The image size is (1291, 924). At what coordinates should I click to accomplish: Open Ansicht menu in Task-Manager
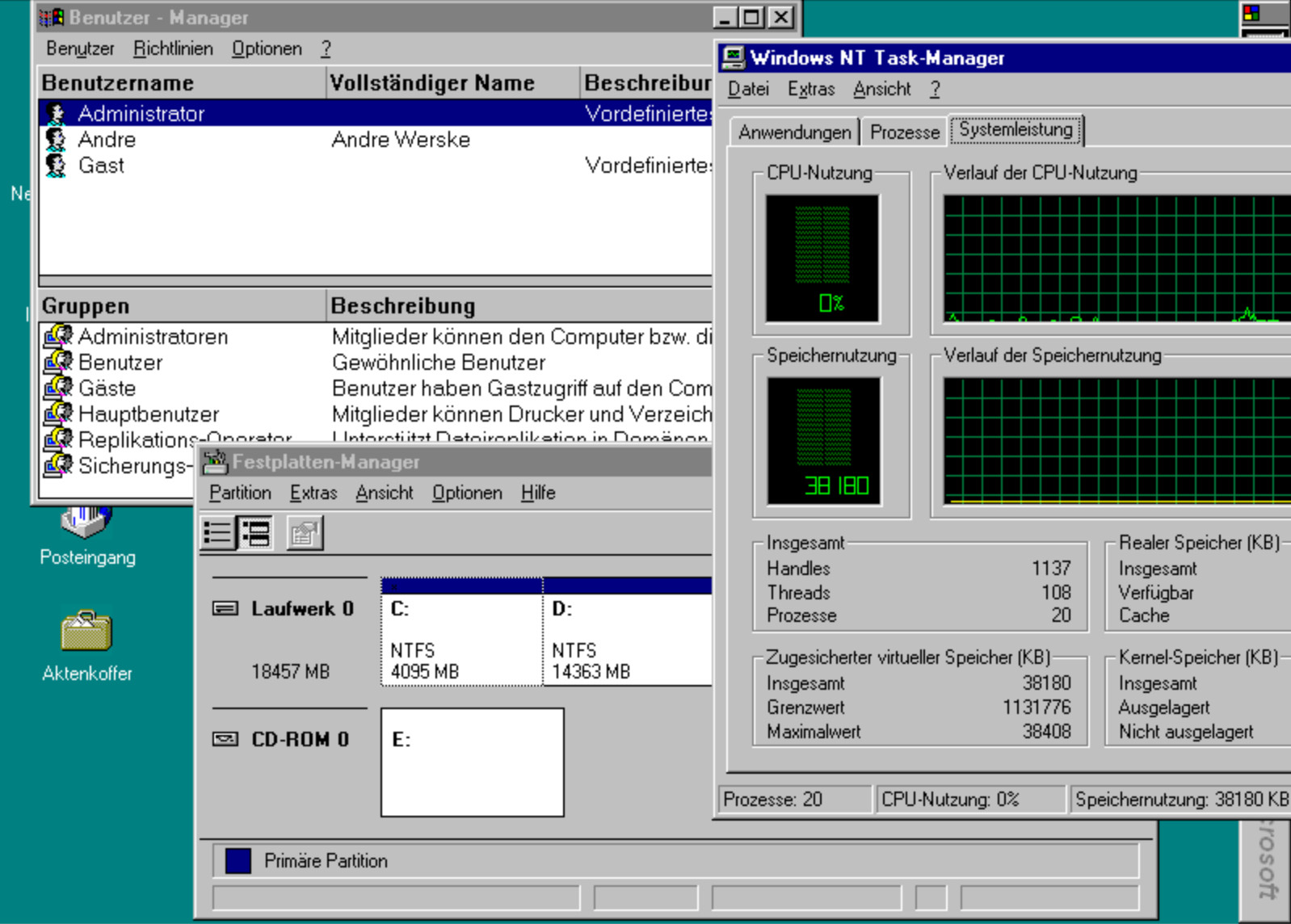pos(881,89)
